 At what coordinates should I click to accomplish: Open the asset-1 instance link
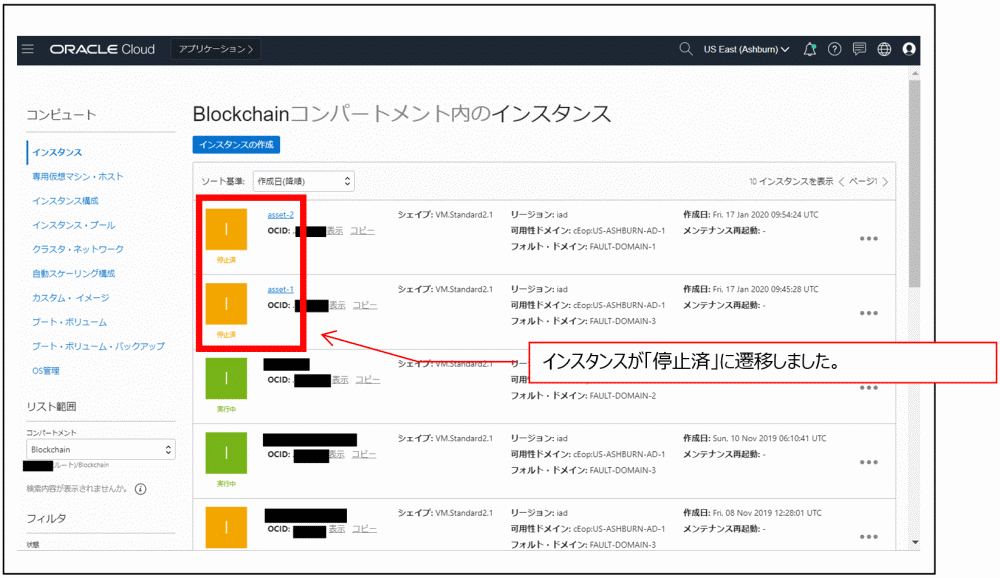pyautogui.click(x=281, y=290)
